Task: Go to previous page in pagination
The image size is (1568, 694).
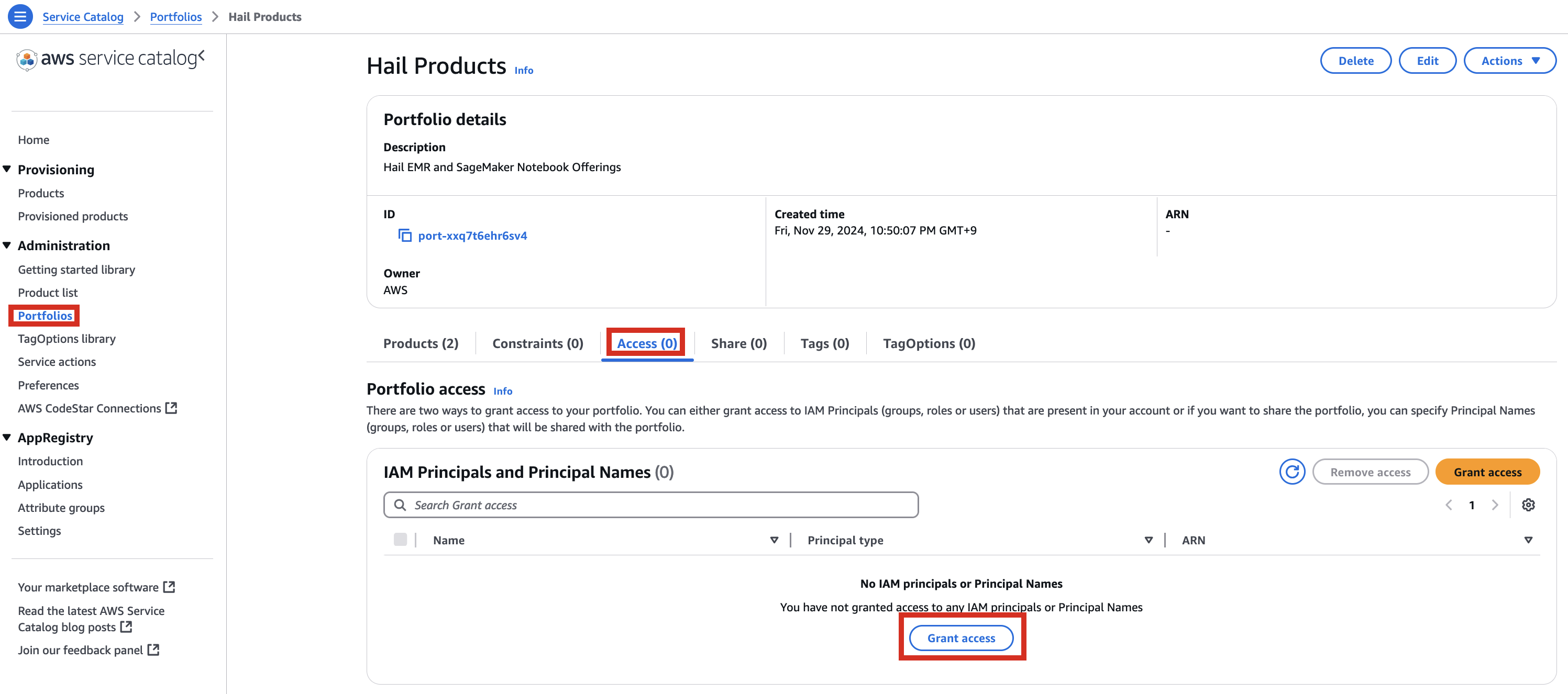Action: tap(1449, 505)
